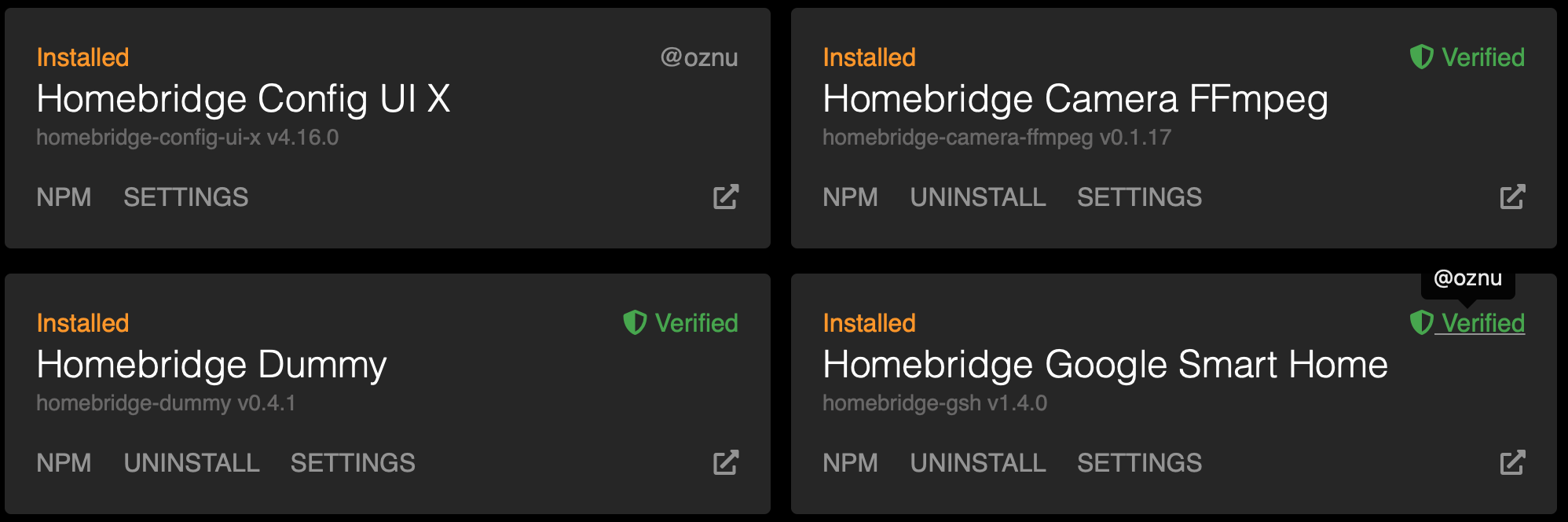Click the Homebridge Google Smart Home plugin title
Image resolution: width=1568 pixels, height=522 pixels.
click(x=1105, y=364)
